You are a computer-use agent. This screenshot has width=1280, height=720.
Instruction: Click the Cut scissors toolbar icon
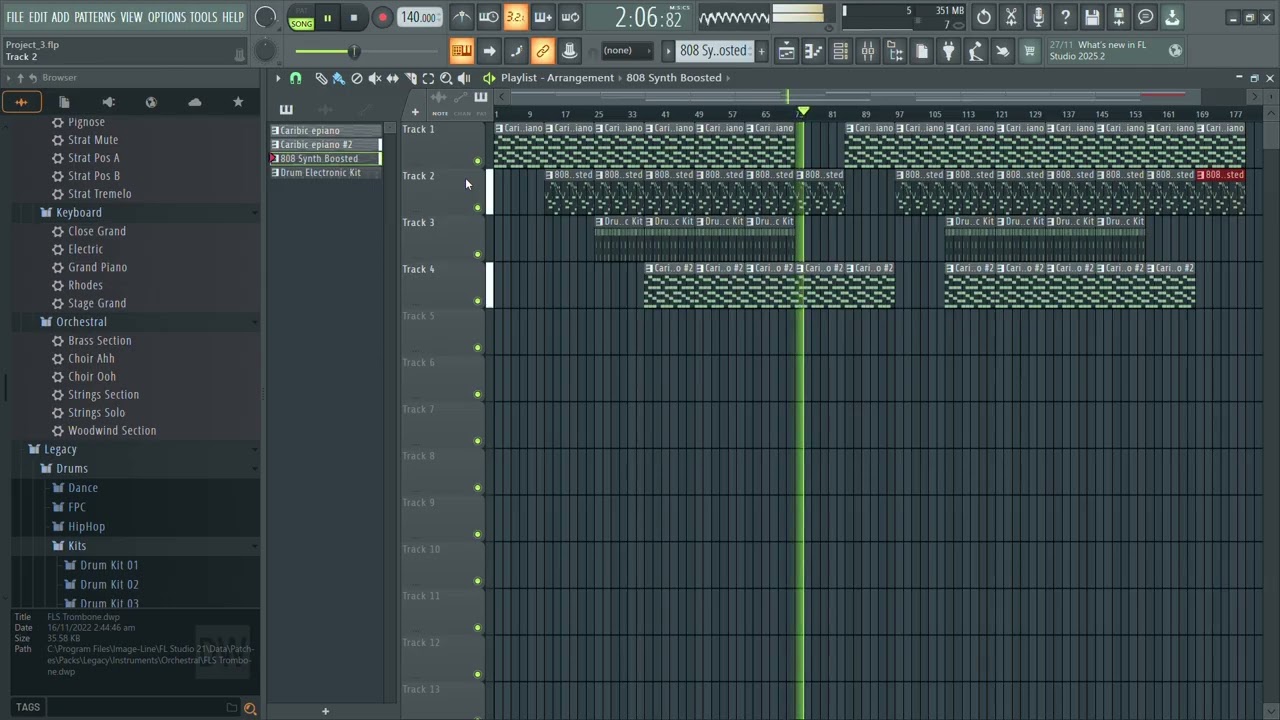pyautogui.click(x=1011, y=17)
